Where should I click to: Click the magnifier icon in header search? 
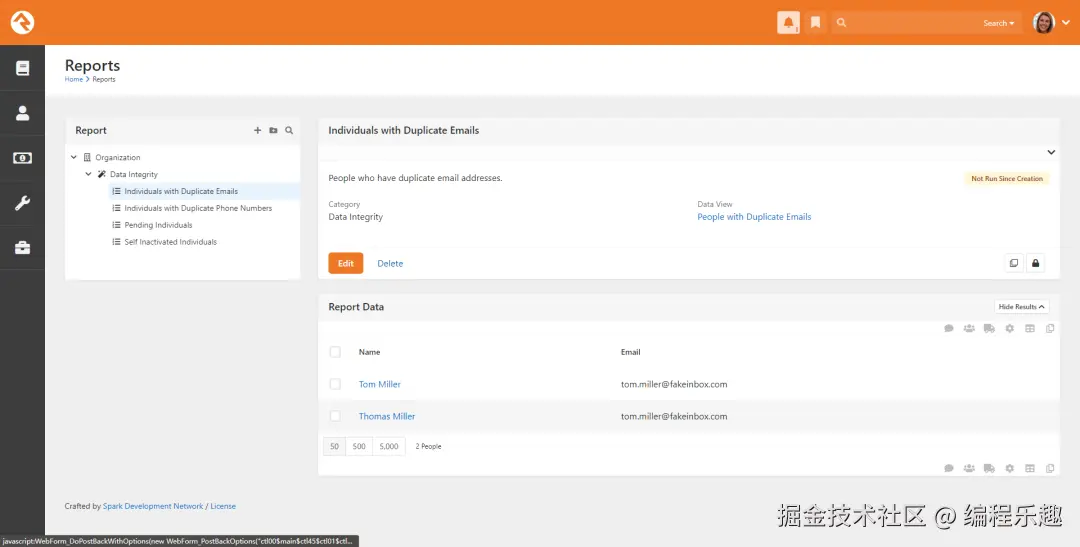click(x=841, y=23)
